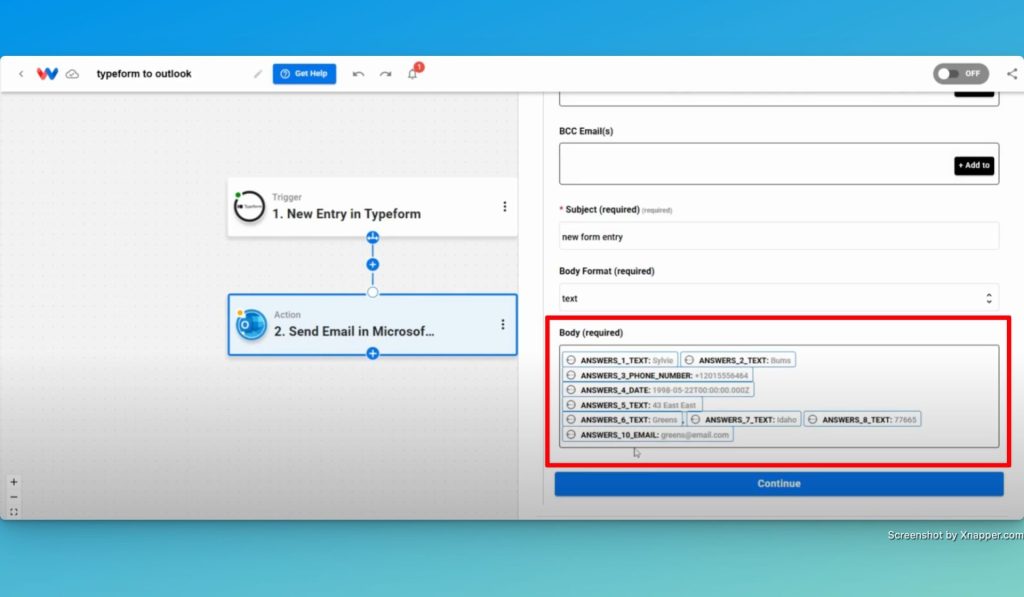1024x597 pixels.
Task: Select the ANSWERS_2_TEXT tag in body
Action: tap(739, 360)
